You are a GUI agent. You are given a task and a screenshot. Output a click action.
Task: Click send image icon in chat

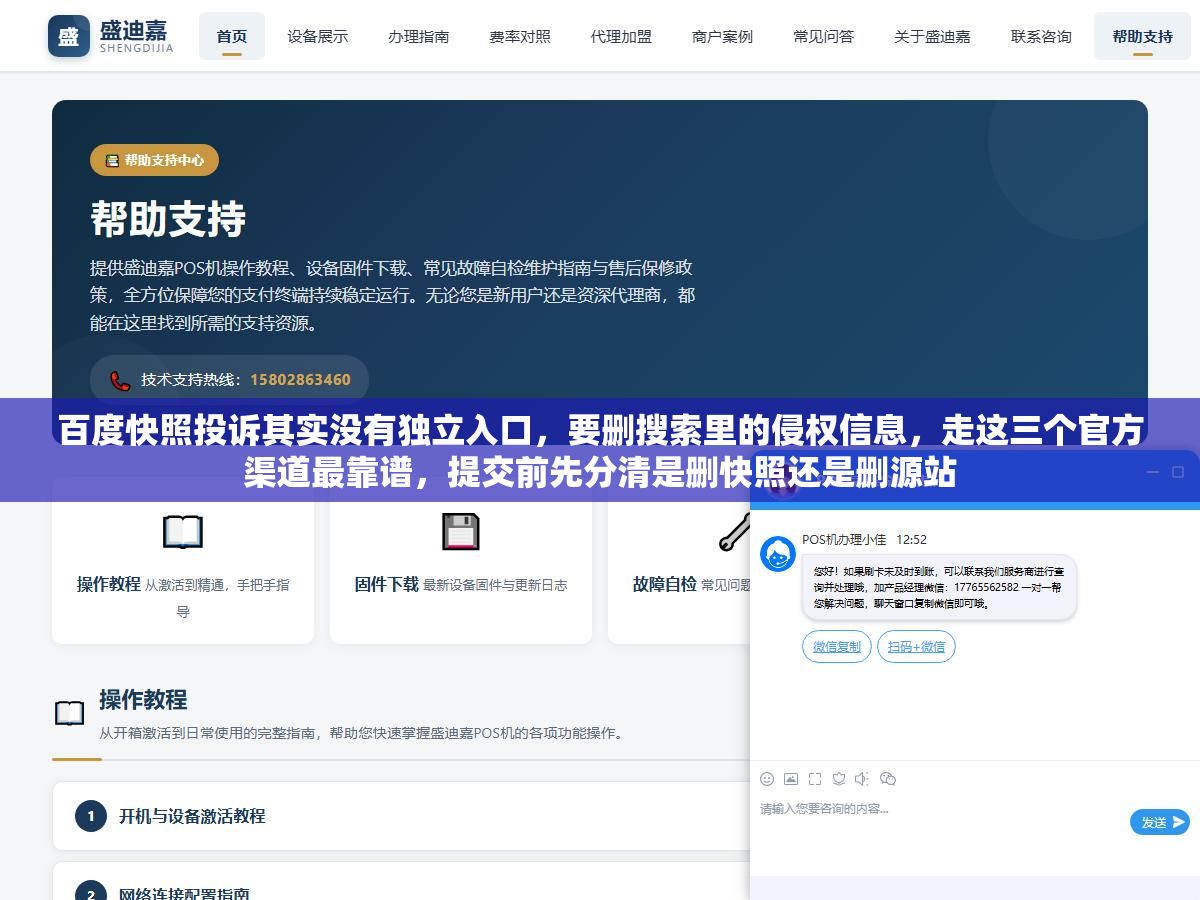coord(791,779)
